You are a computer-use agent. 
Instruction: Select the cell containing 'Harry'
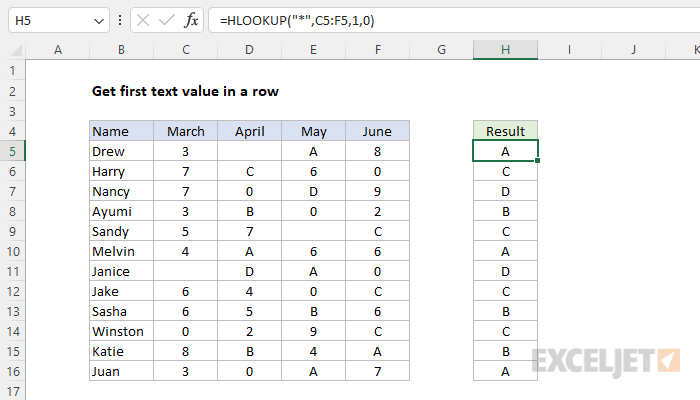[x=121, y=171]
